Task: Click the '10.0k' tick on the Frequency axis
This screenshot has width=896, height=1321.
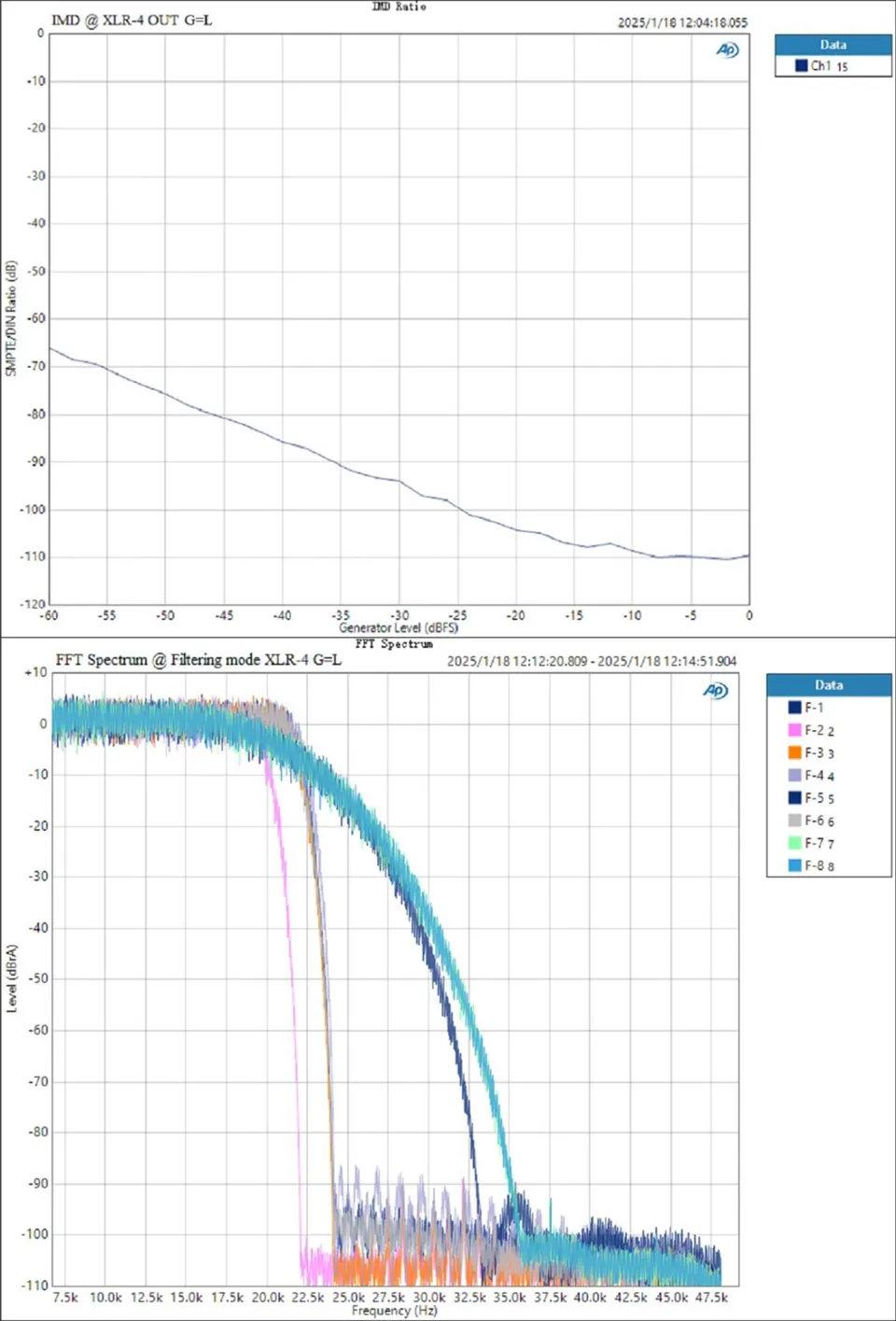Action: click(x=105, y=1298)
